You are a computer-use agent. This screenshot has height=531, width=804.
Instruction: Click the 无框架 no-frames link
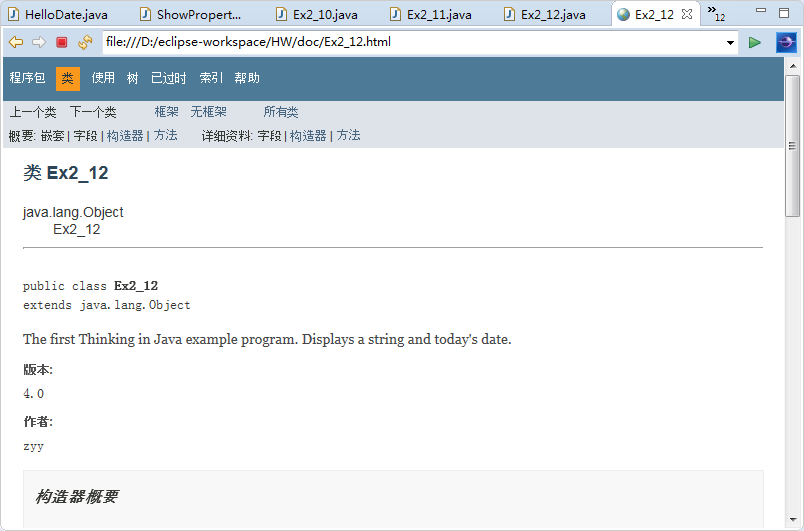click(208, 112)
